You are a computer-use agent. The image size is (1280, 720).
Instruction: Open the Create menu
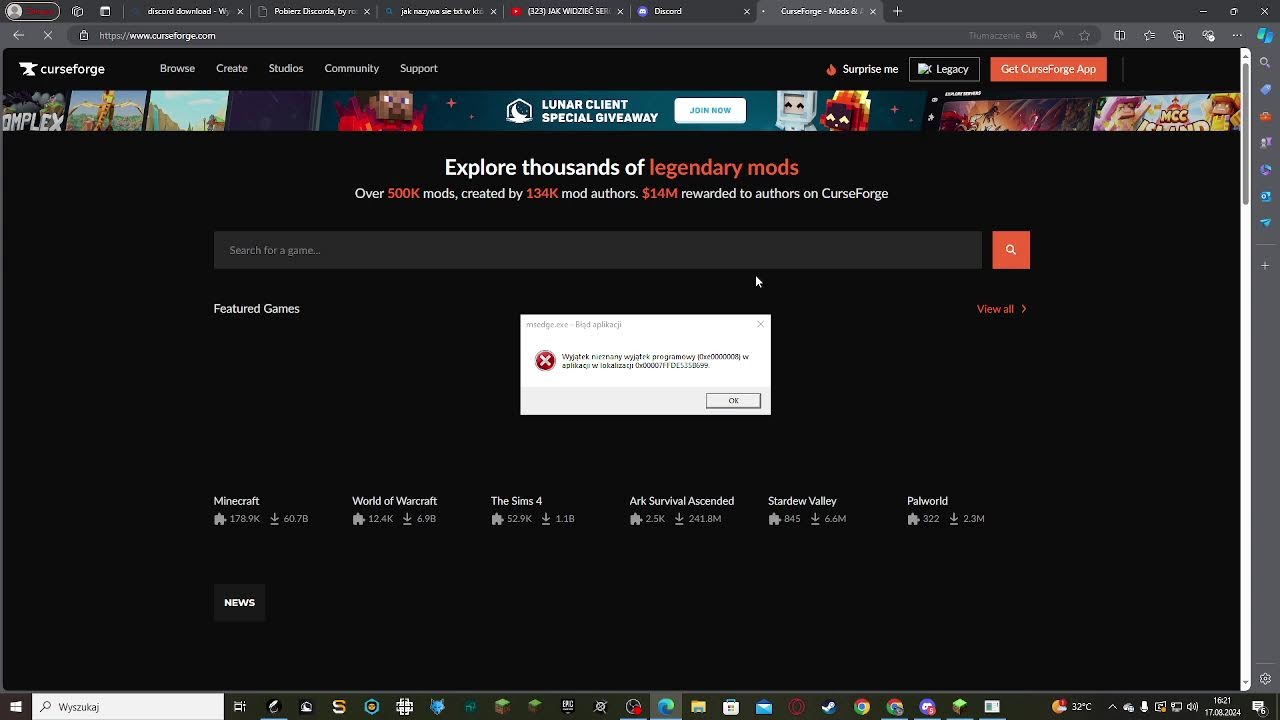point(231,68)
